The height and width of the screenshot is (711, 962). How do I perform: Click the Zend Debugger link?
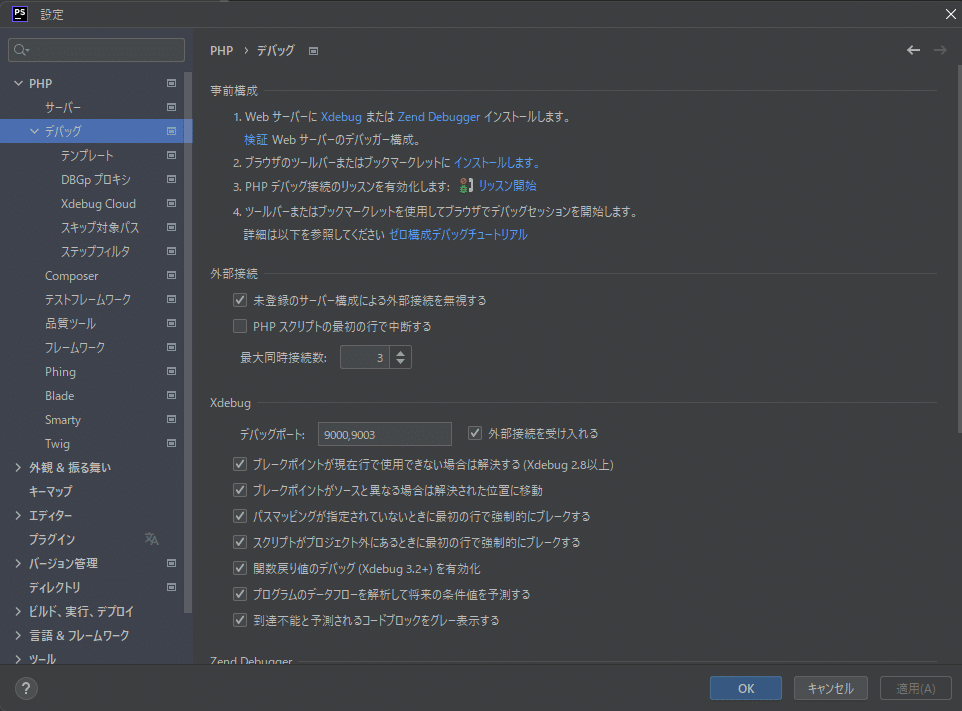tap(439, 117)
